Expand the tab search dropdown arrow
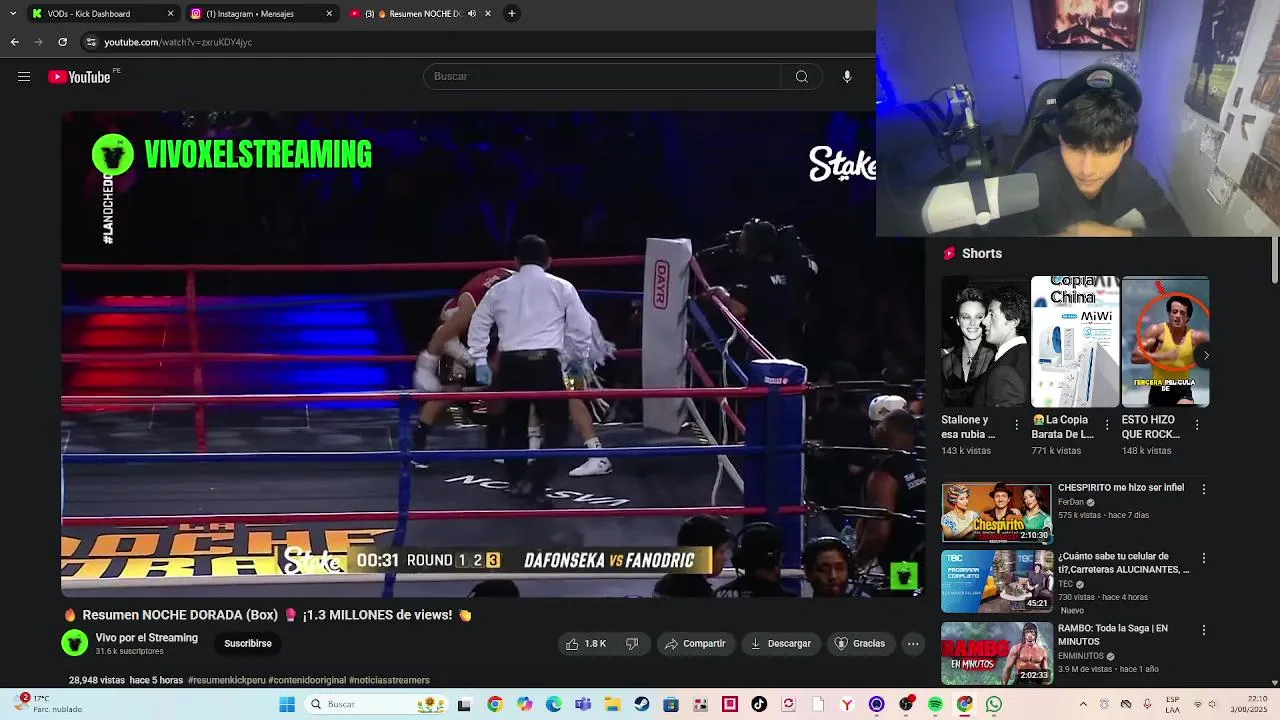The image size is (1280, 720). click(12, 14)
